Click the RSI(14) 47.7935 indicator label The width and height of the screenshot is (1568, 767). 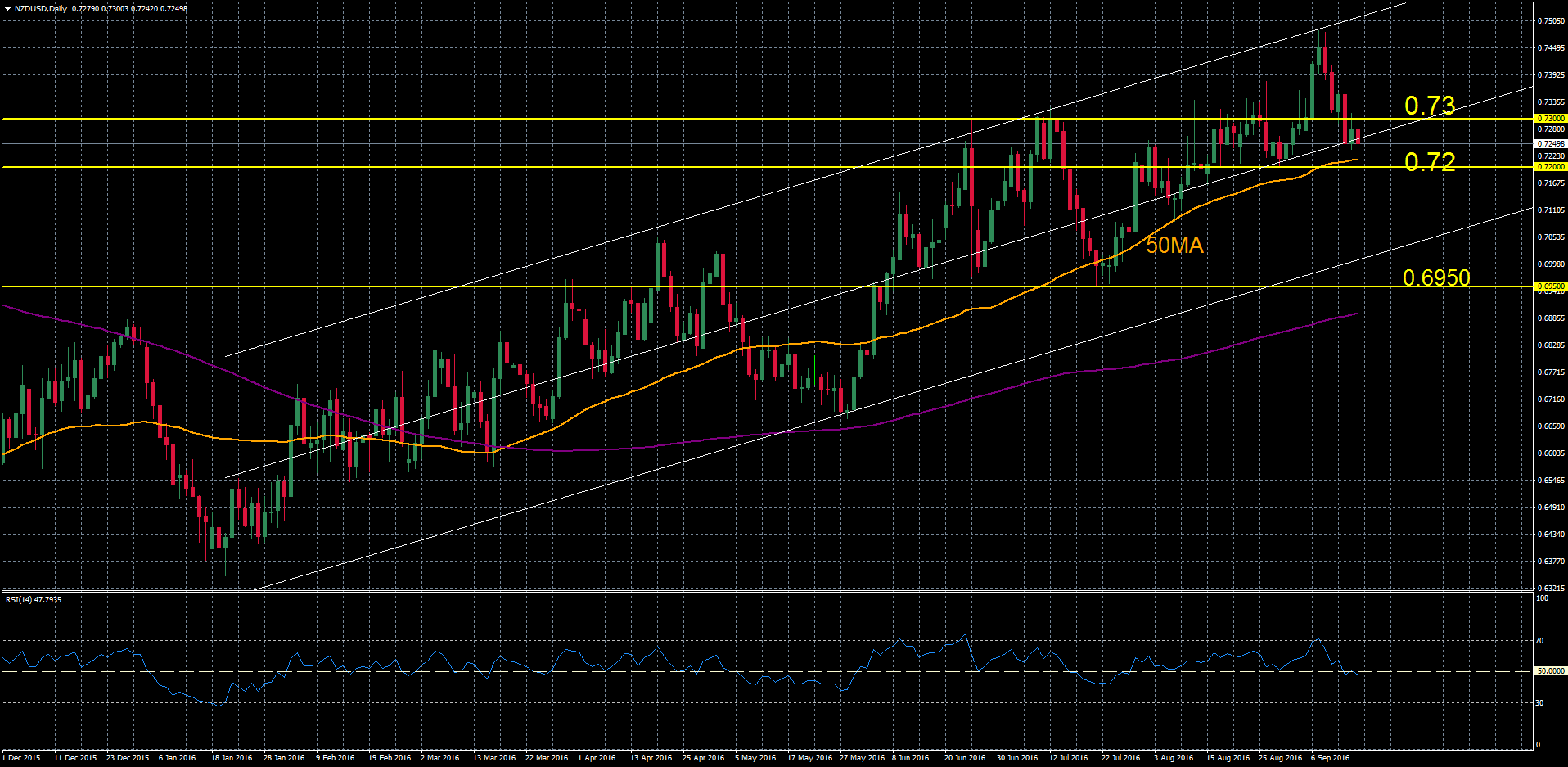tap(34, 600)
